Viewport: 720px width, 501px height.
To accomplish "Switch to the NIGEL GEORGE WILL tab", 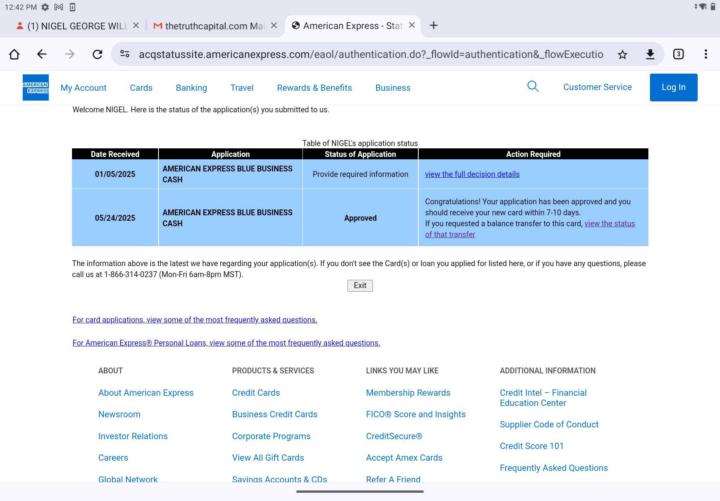I will pos(77,26).
